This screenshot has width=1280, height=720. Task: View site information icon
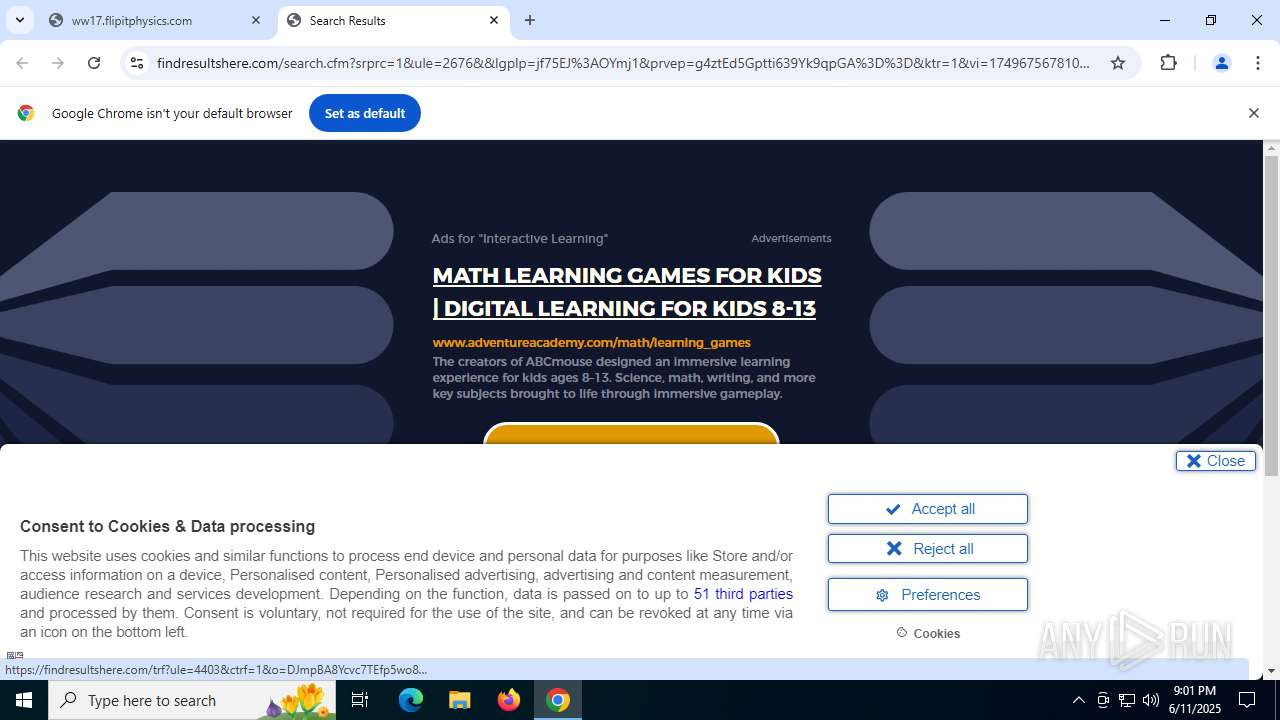pos(137,63)
